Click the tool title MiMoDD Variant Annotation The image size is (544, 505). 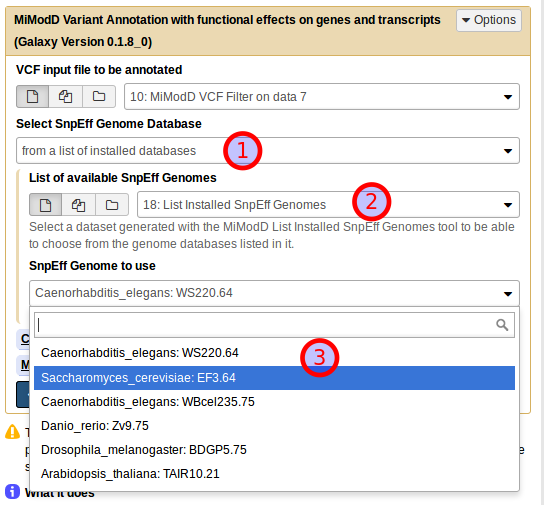click(227, 31)
